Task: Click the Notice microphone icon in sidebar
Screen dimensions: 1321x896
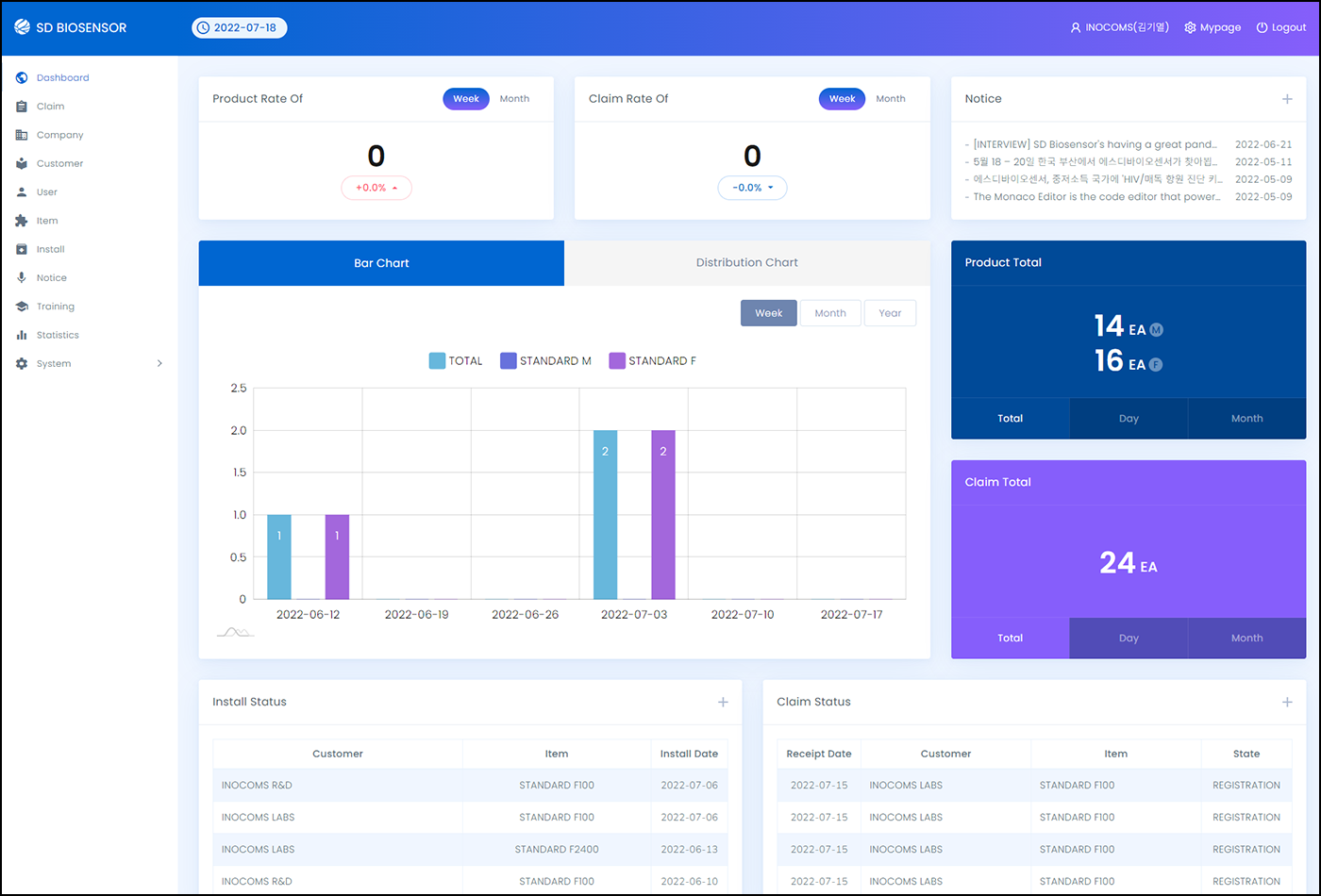Action: point(22,277)
